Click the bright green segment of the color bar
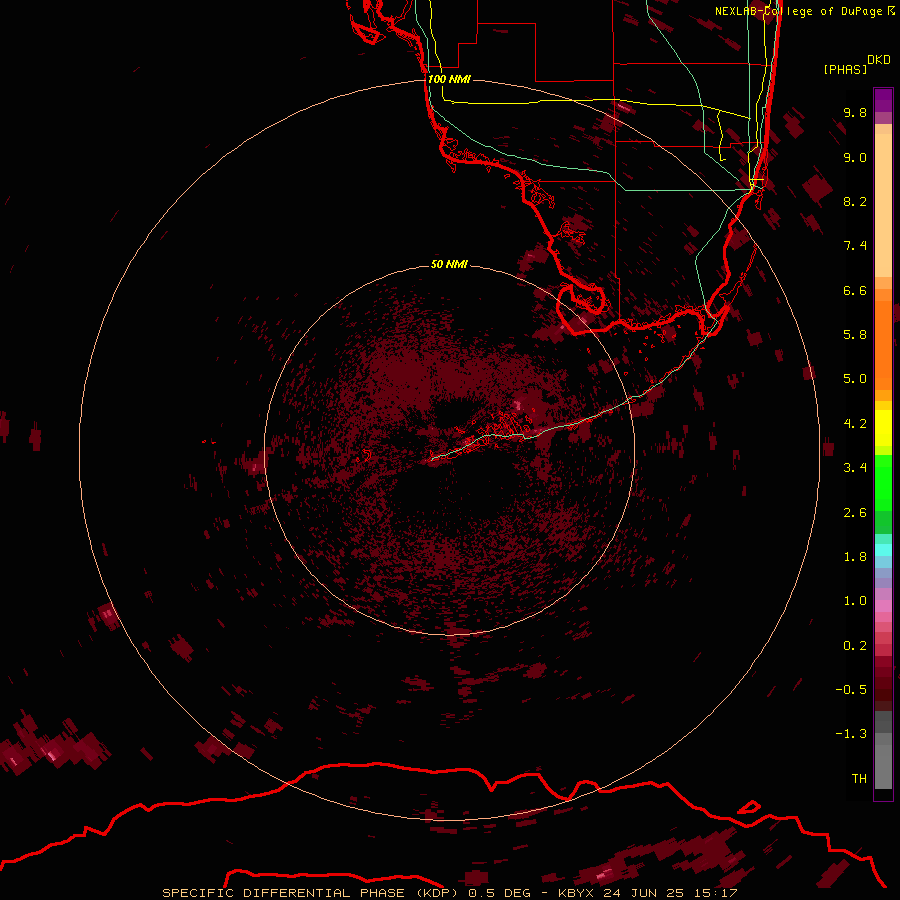This screenshot has width=900, height=900. click(x=883, y=483)
